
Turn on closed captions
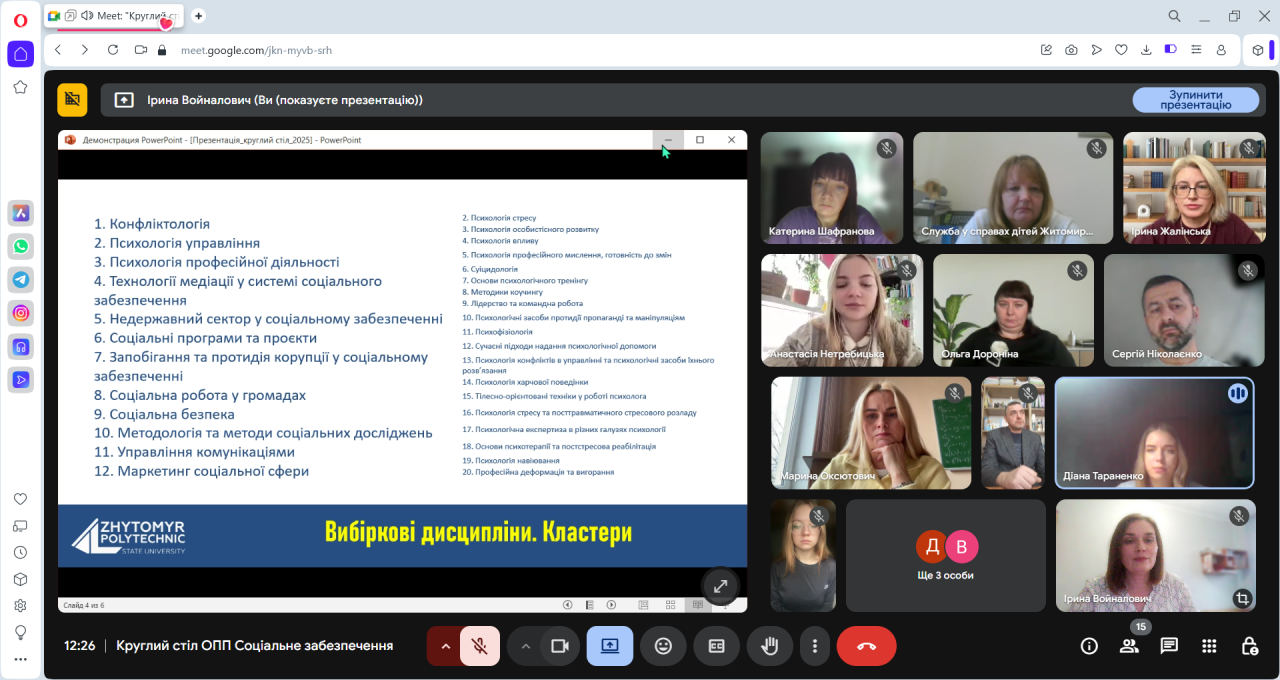tap(716, 646)
